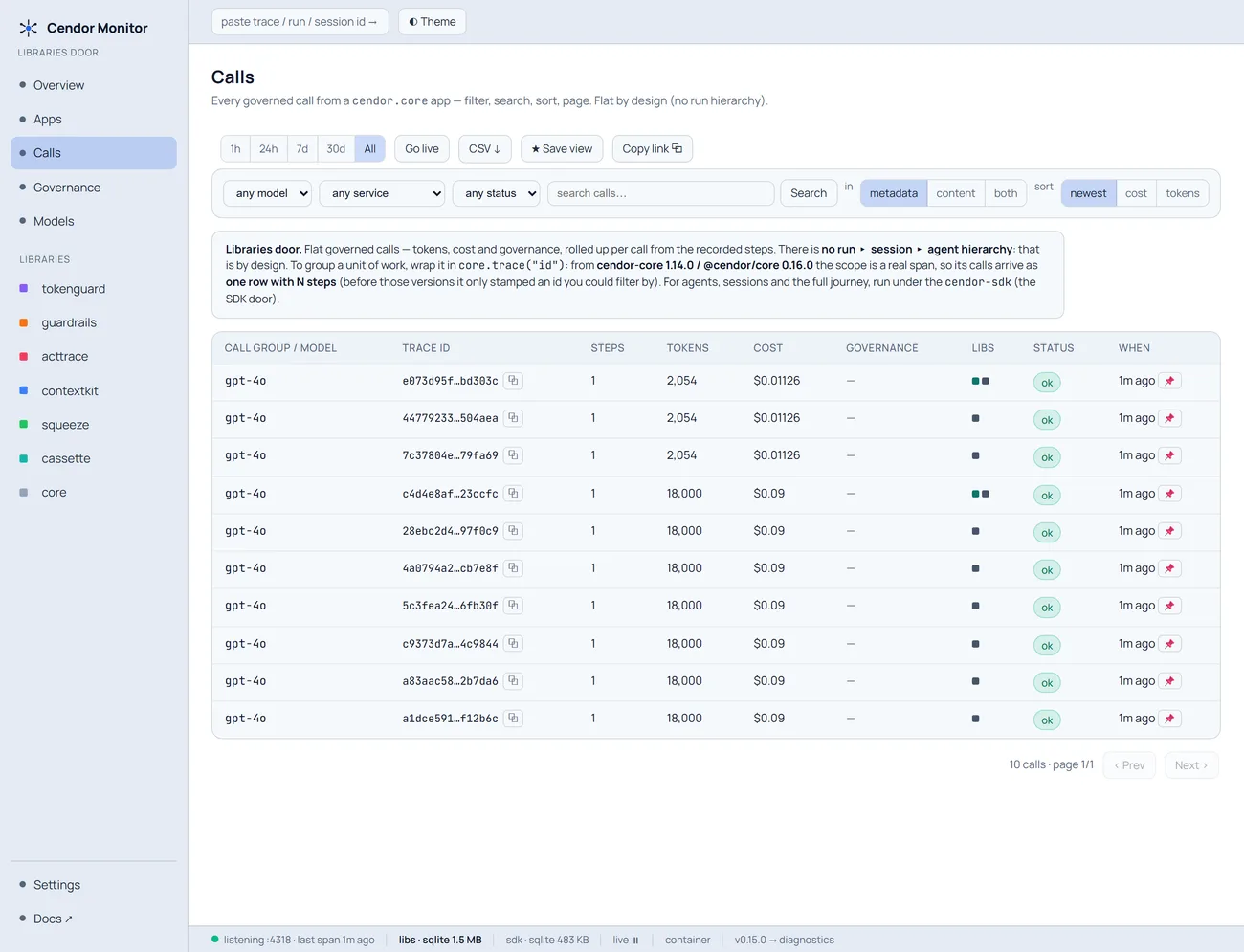Set time range to 30d

coord(336,149)
